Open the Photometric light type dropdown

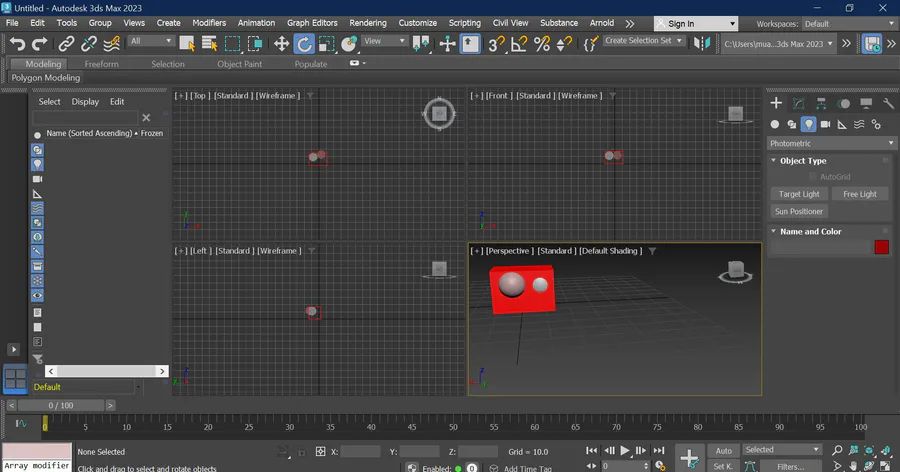[x=832, y=144]
